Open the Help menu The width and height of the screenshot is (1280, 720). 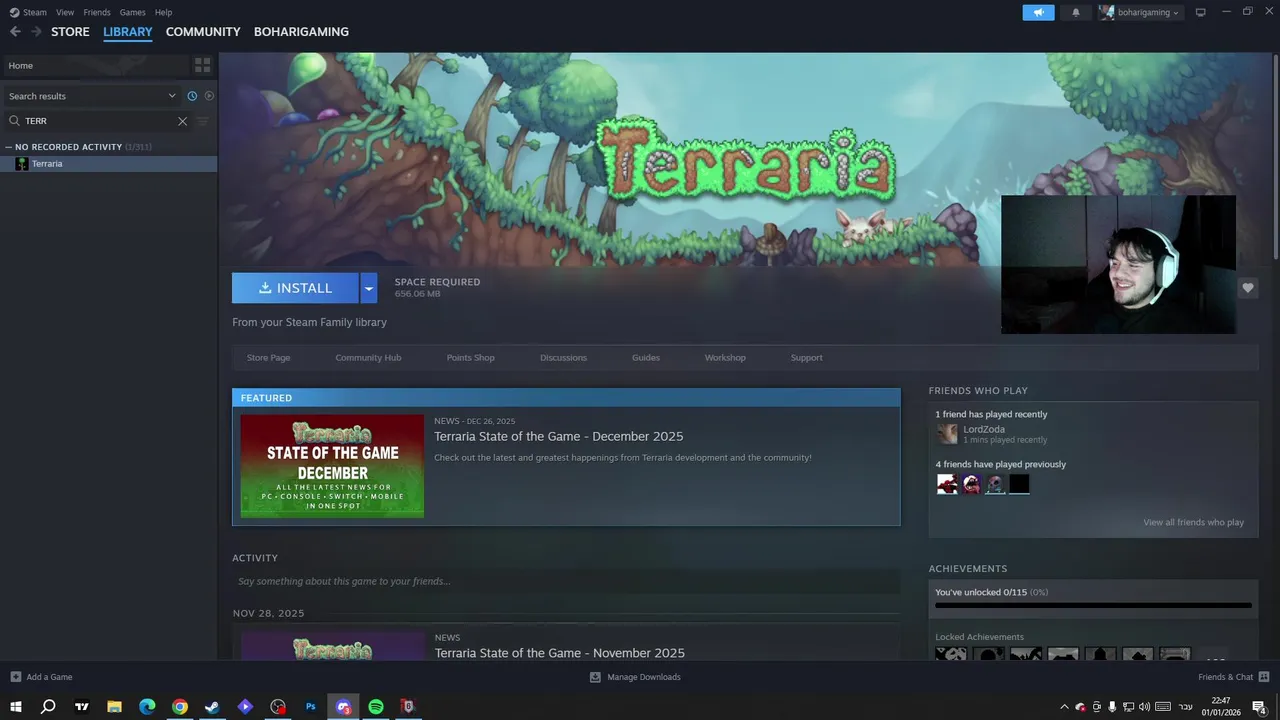pos(164,12)
